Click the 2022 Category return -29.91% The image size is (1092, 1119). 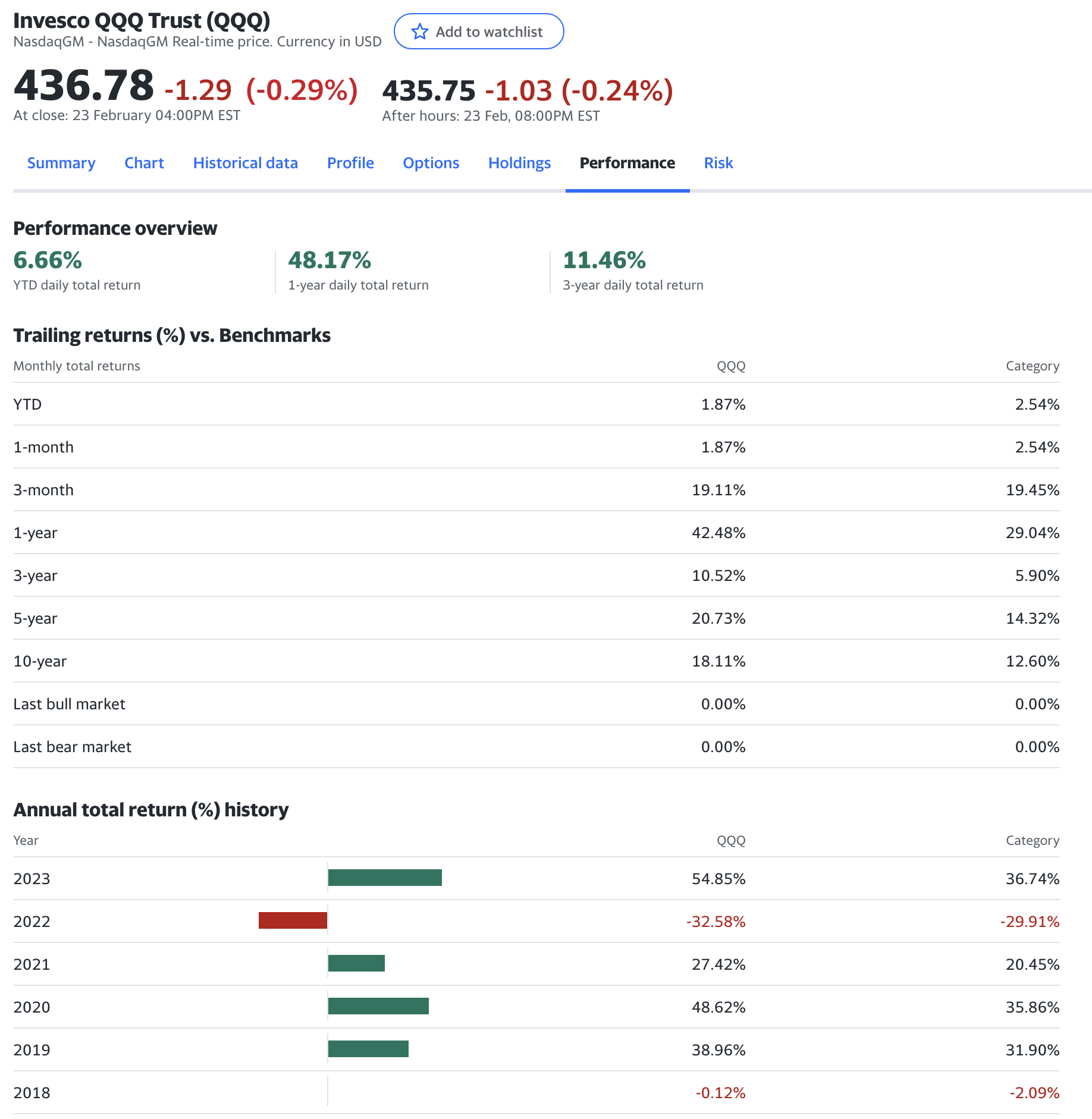point(1030,922)
